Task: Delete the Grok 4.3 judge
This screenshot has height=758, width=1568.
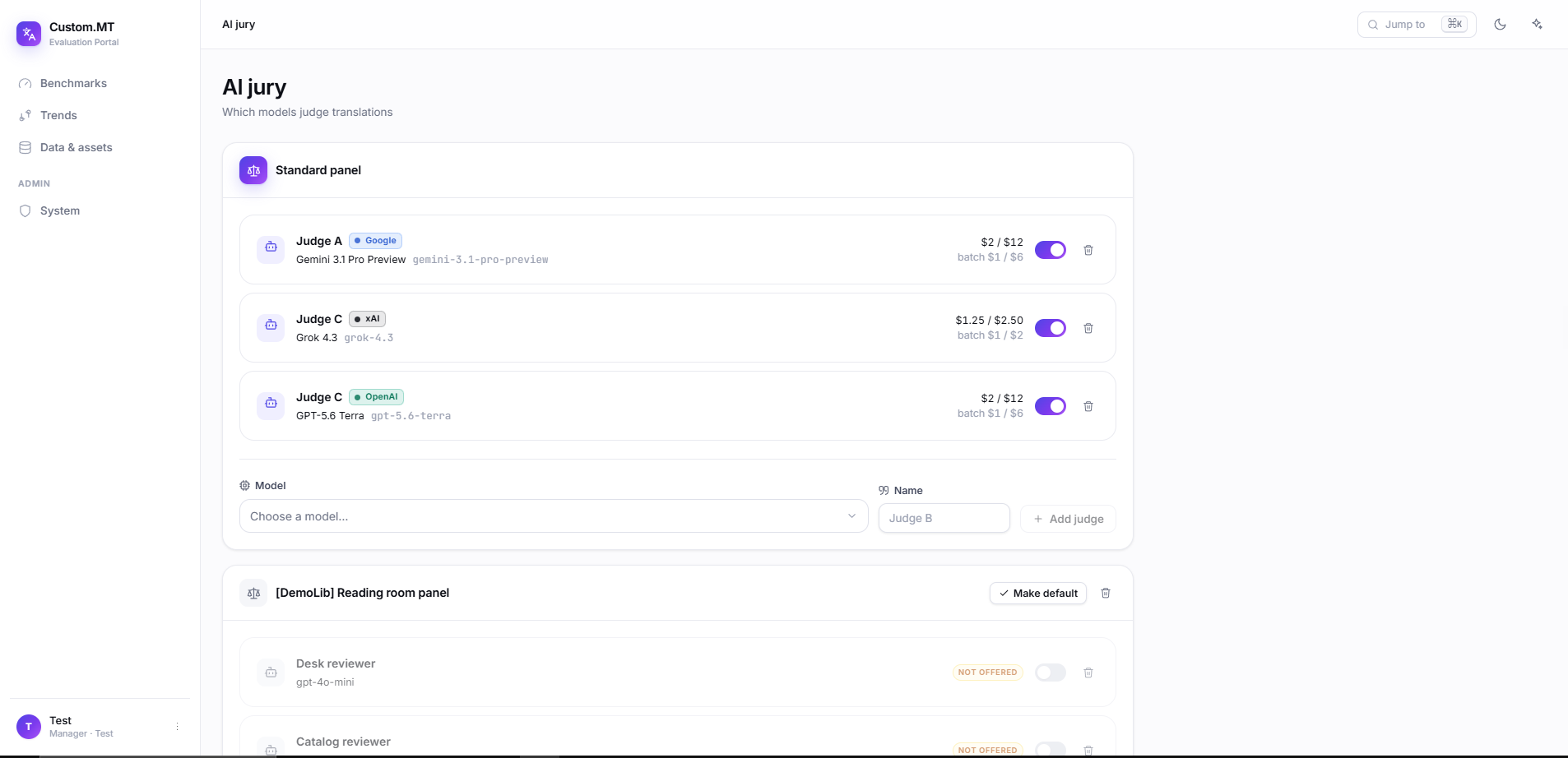Action: coord(1088,328)
